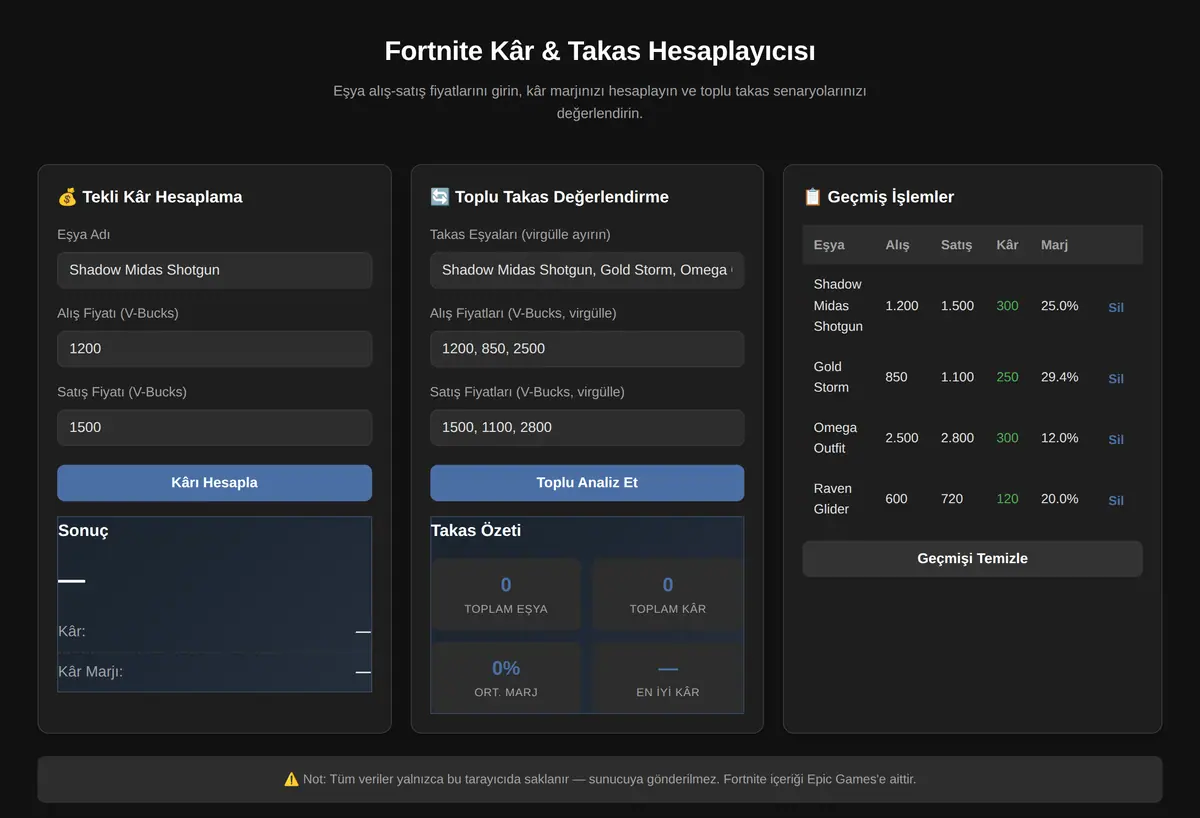Click the Kâr column header
Viewport: 1200px width, 818px height.
point(1007,245)
